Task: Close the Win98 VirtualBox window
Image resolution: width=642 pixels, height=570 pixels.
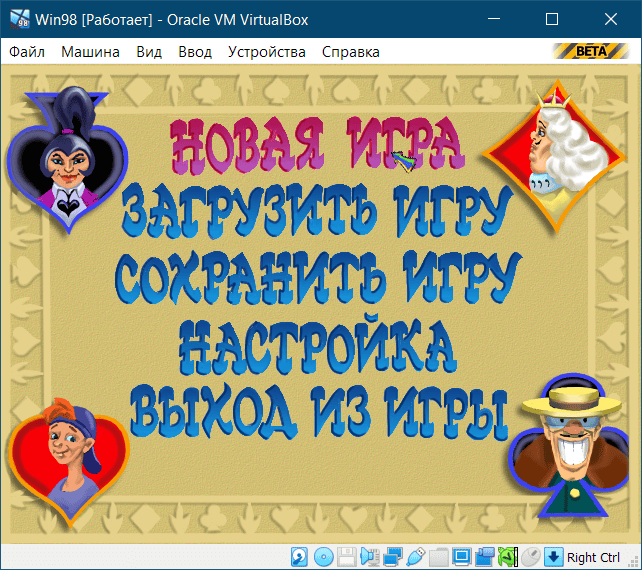Action: (x=611, y=19)
